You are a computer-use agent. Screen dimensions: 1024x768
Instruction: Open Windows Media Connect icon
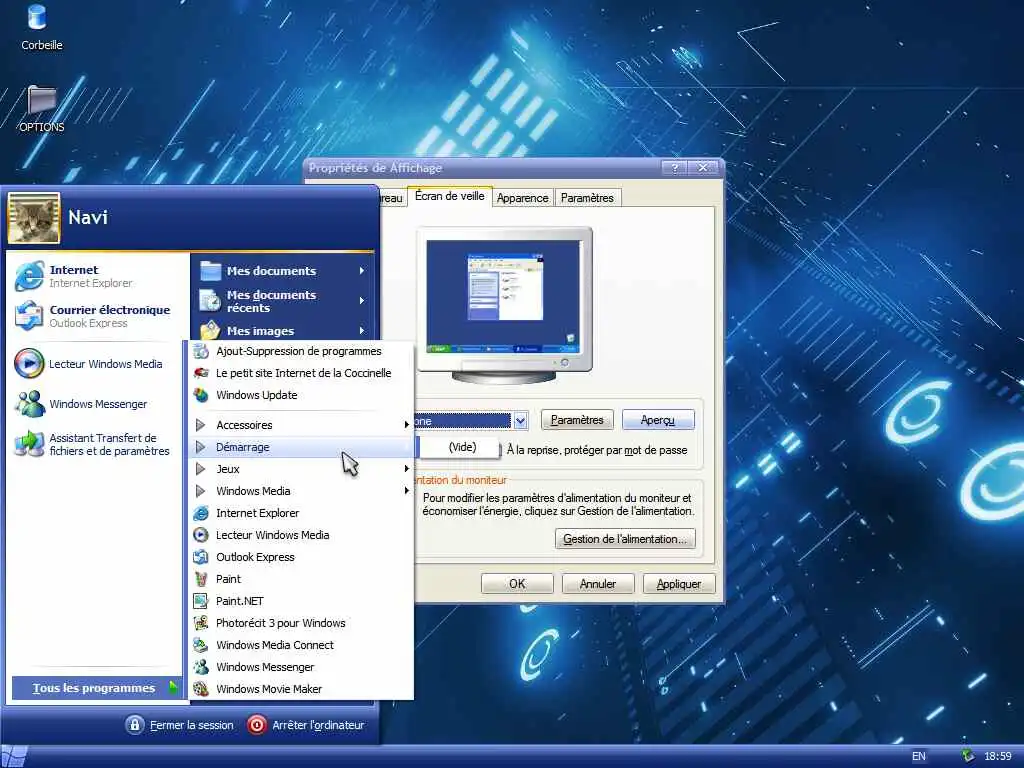(x=201, y=645)
